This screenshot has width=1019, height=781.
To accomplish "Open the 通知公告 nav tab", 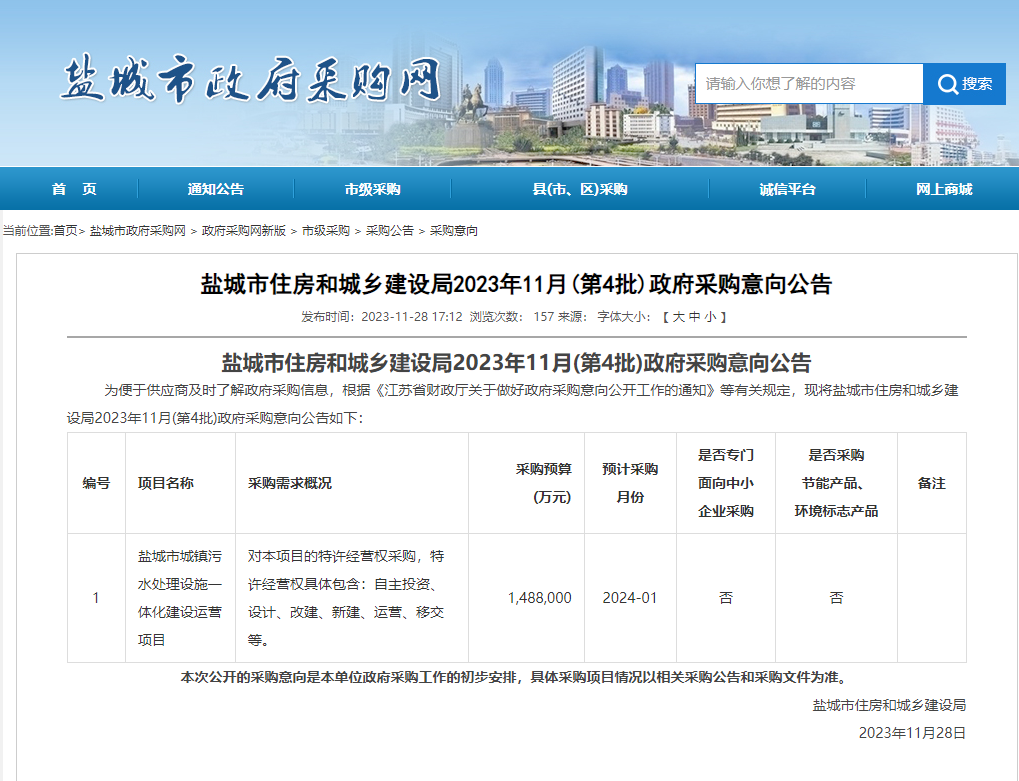I will pos(216,189).
